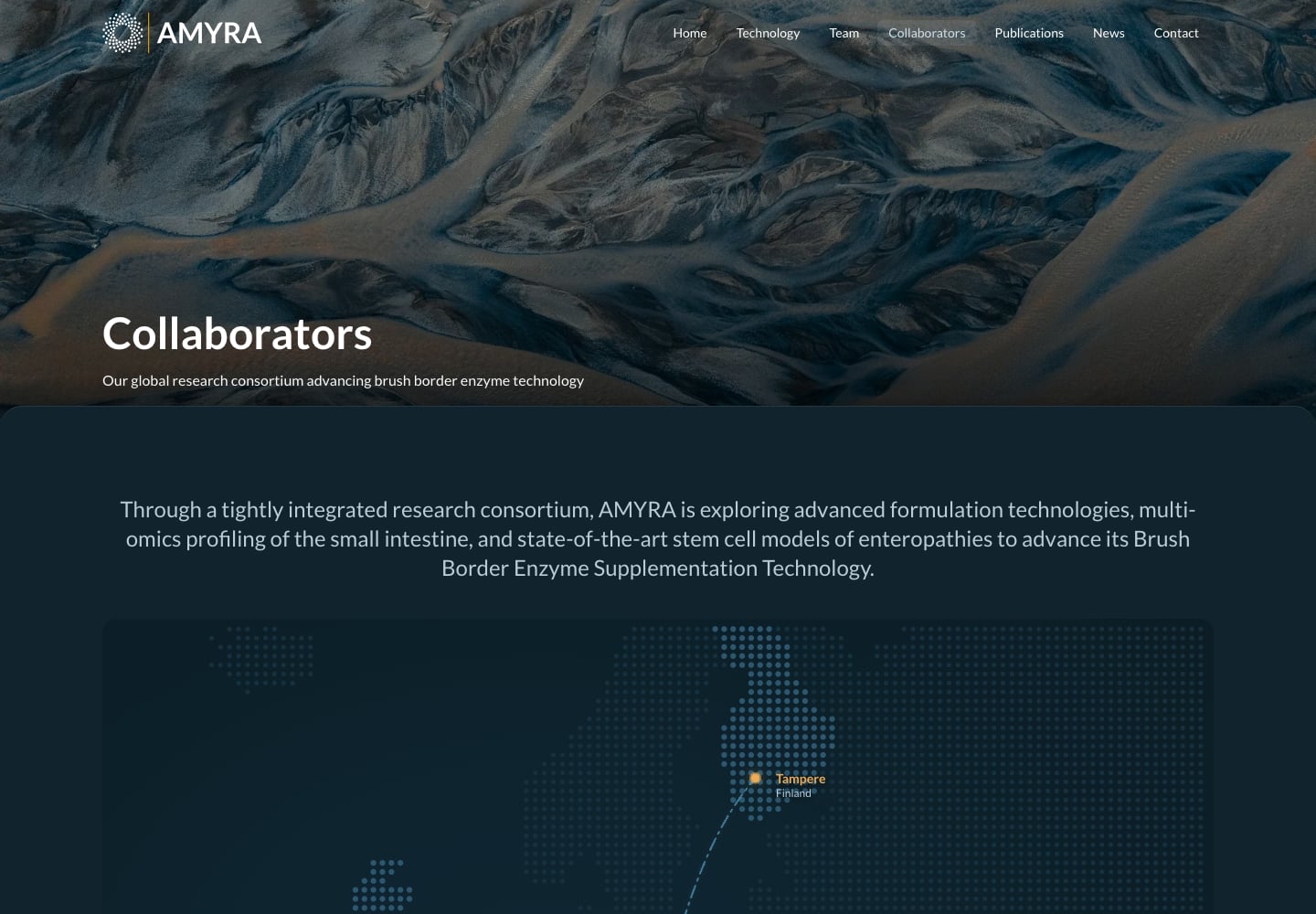
Task: Open the Contact nav link
Action: [1176, 33]
